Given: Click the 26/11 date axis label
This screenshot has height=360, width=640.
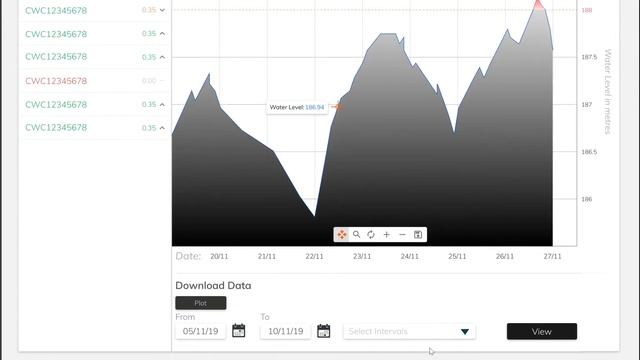Looking at the screenshot, I should (505, 256).
